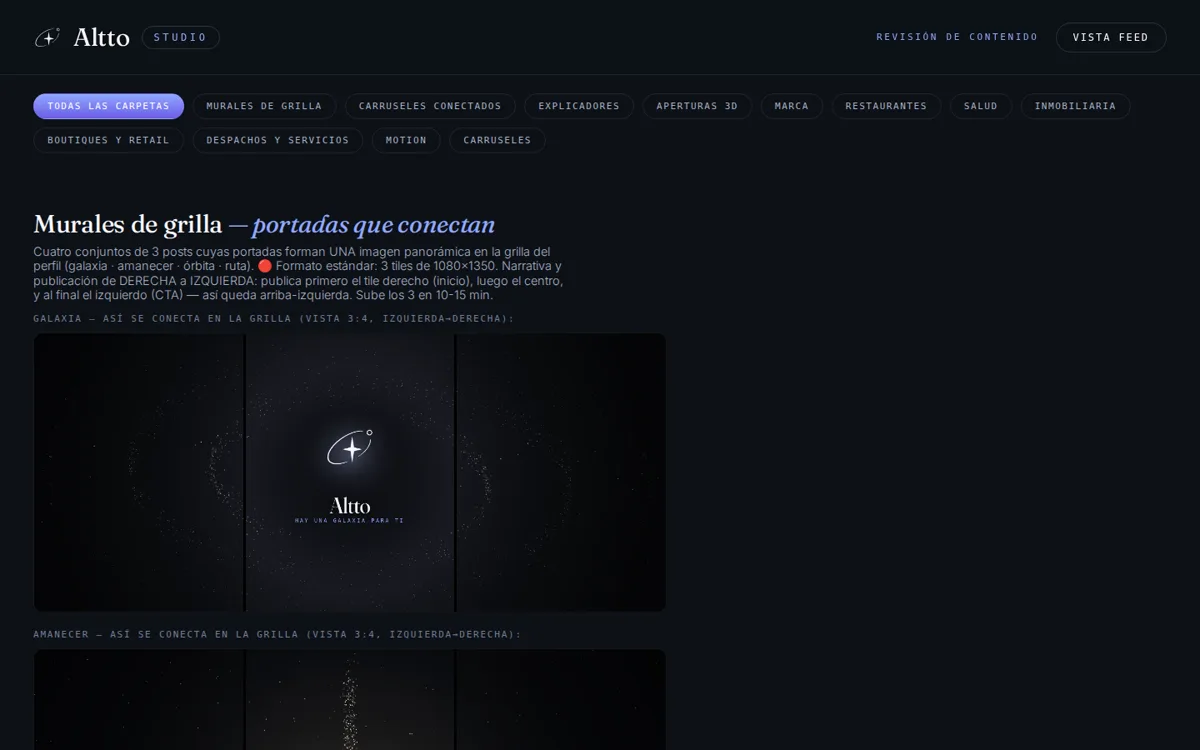
Task: Click 'Hay una galaxia para ti' tagline
Action: point(350,520)
